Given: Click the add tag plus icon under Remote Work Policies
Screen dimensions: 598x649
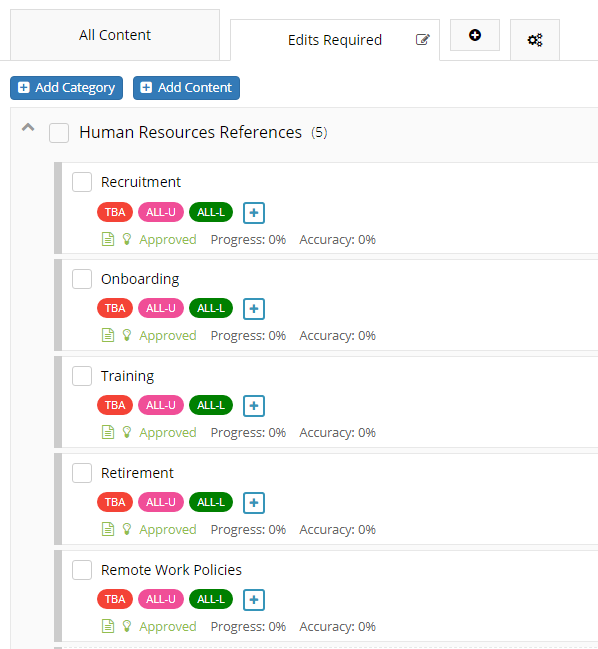Looking at the screenshot, I should (254, 600).
